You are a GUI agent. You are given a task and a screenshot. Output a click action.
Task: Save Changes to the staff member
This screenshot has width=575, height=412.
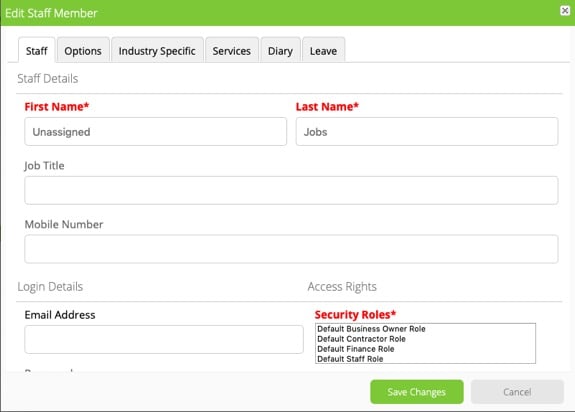[x=417, y=392]
